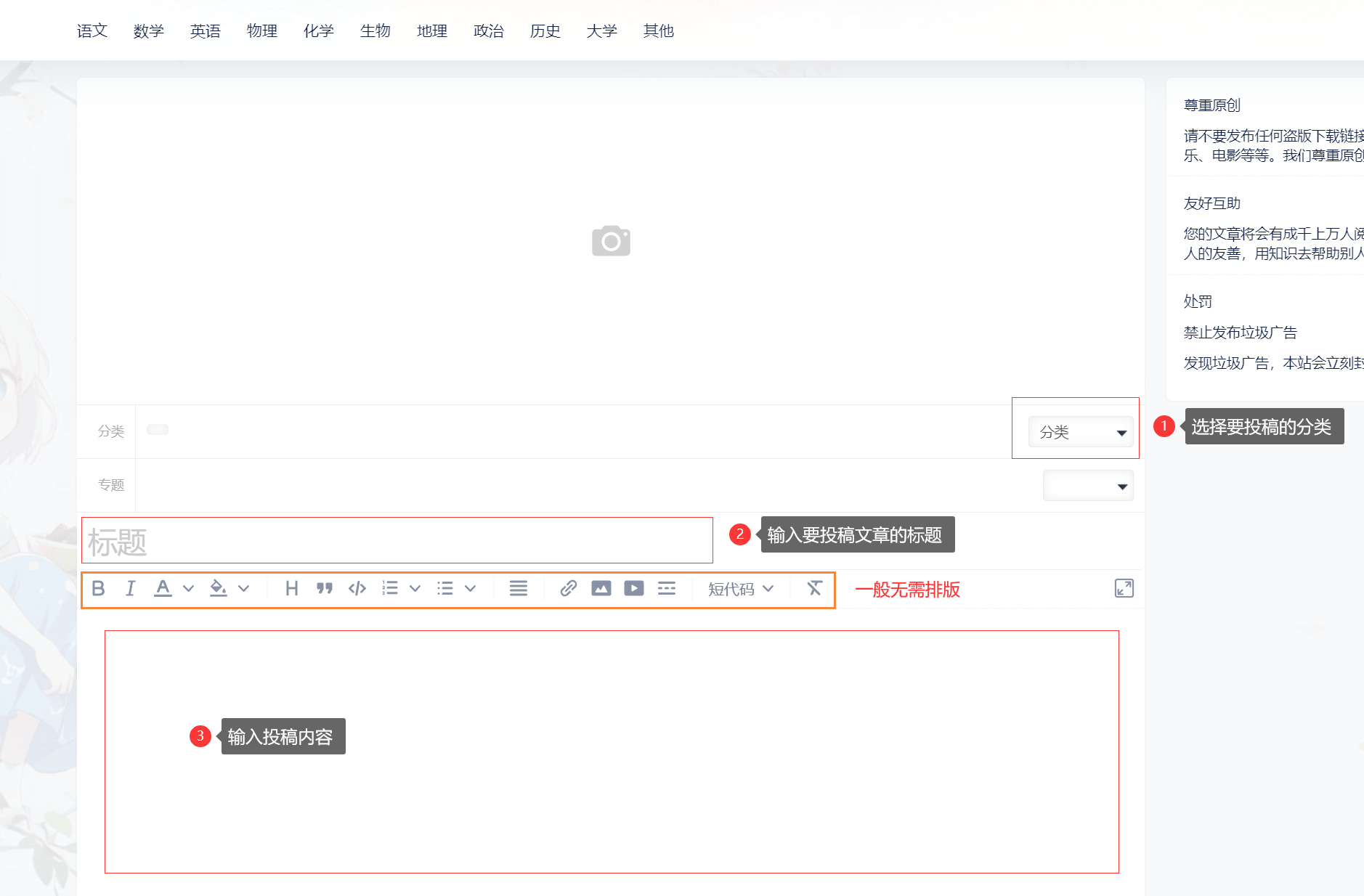
Task: Insert a code block with code icon
Action: (x=357, y=588)
